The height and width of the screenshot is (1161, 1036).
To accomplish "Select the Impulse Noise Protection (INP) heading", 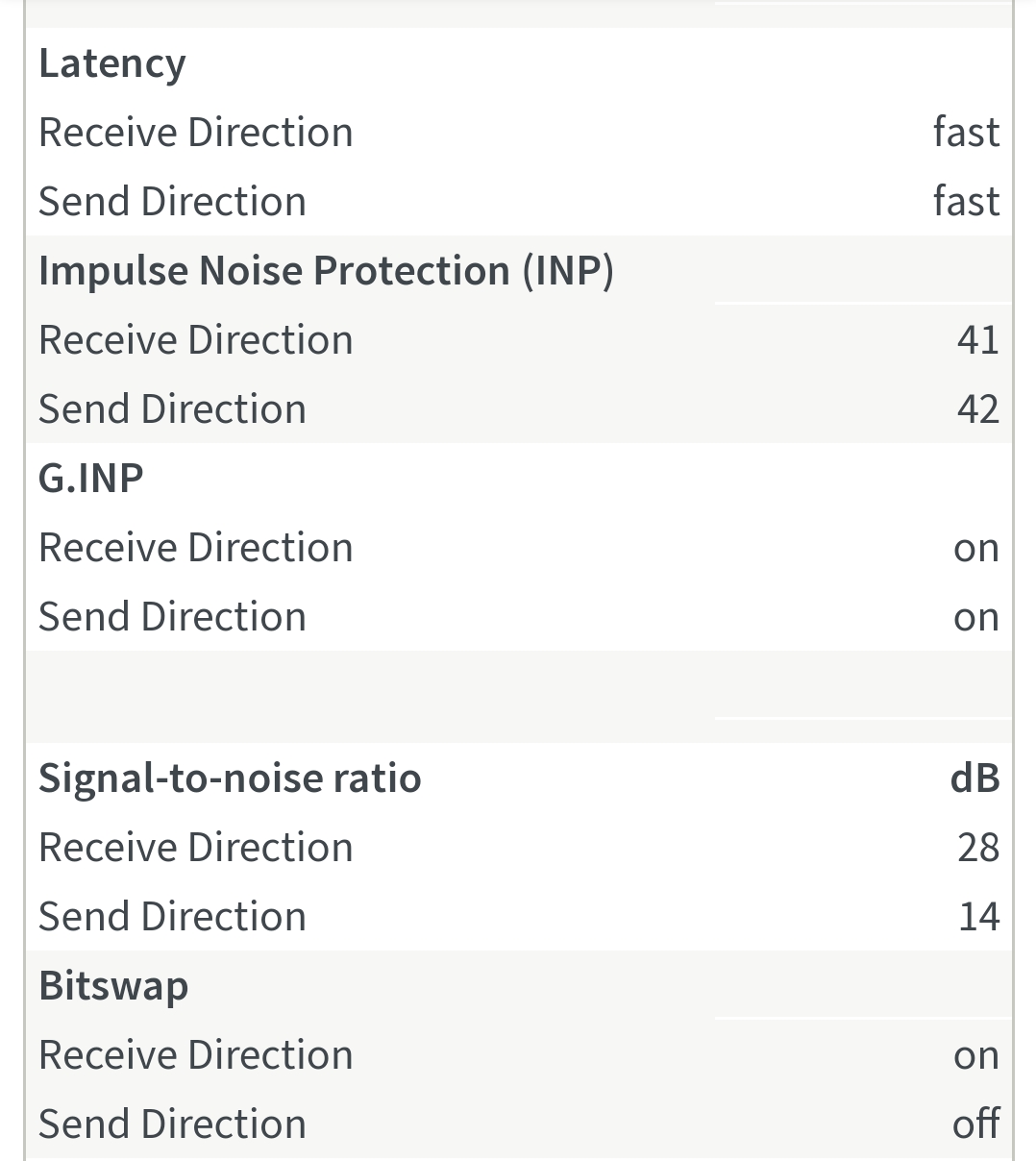I will tap(326, 271).
